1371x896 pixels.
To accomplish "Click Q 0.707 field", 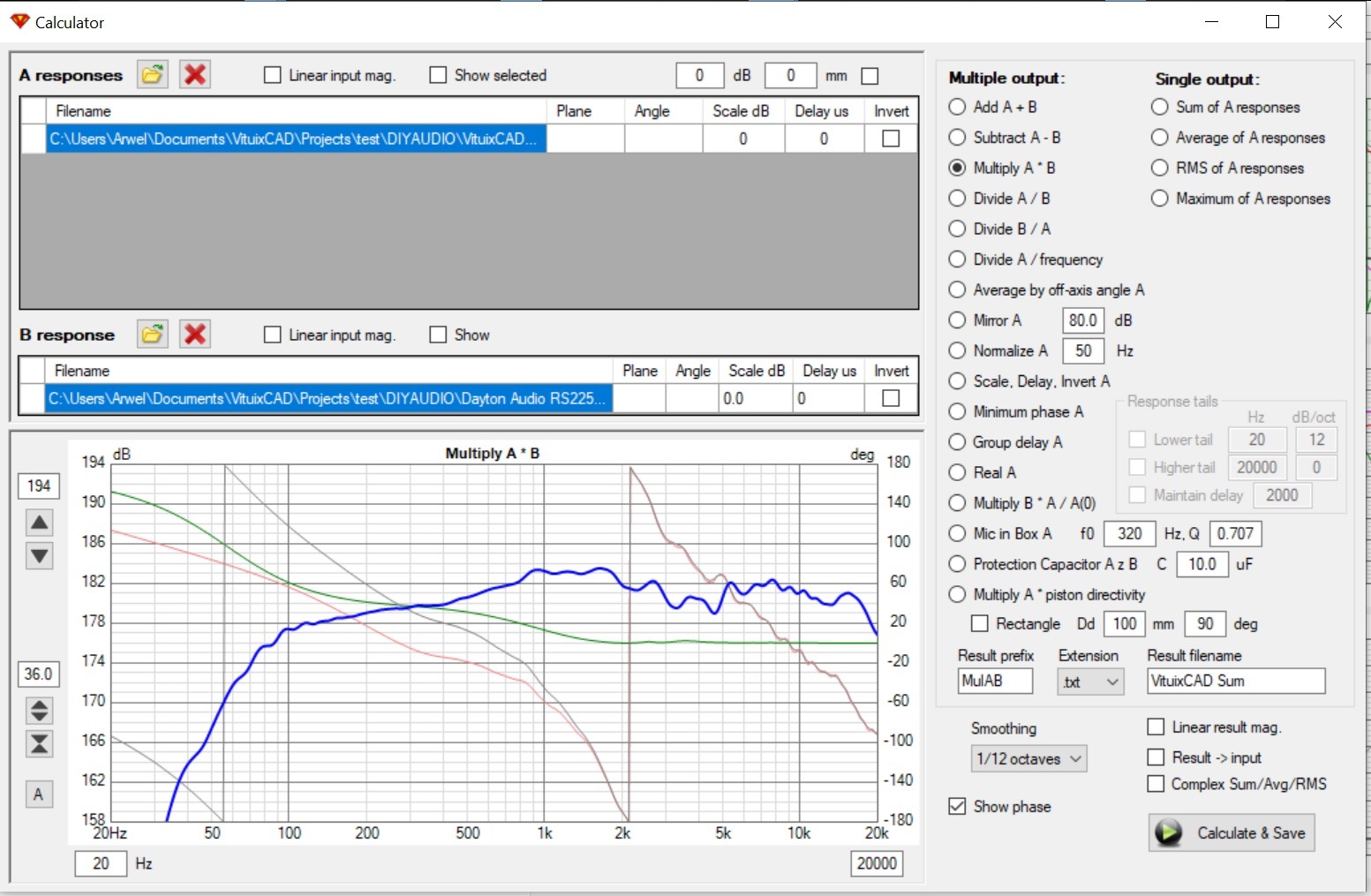I will [x=1235, y=533].
